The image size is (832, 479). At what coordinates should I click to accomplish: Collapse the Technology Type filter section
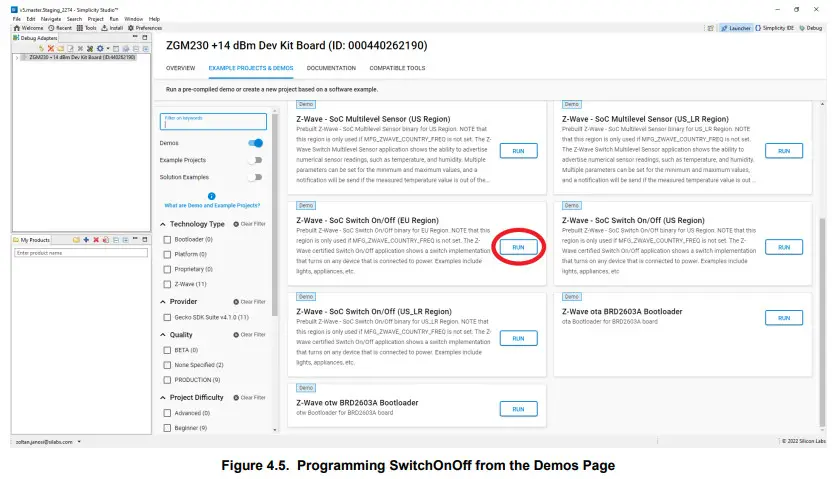tap(163, 224)
